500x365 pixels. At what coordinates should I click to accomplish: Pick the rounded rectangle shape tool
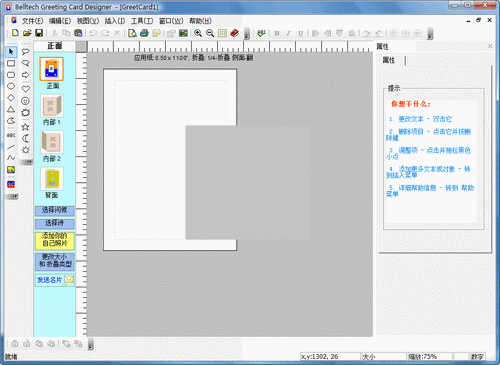pyautogui.click(x=11, y=75)
